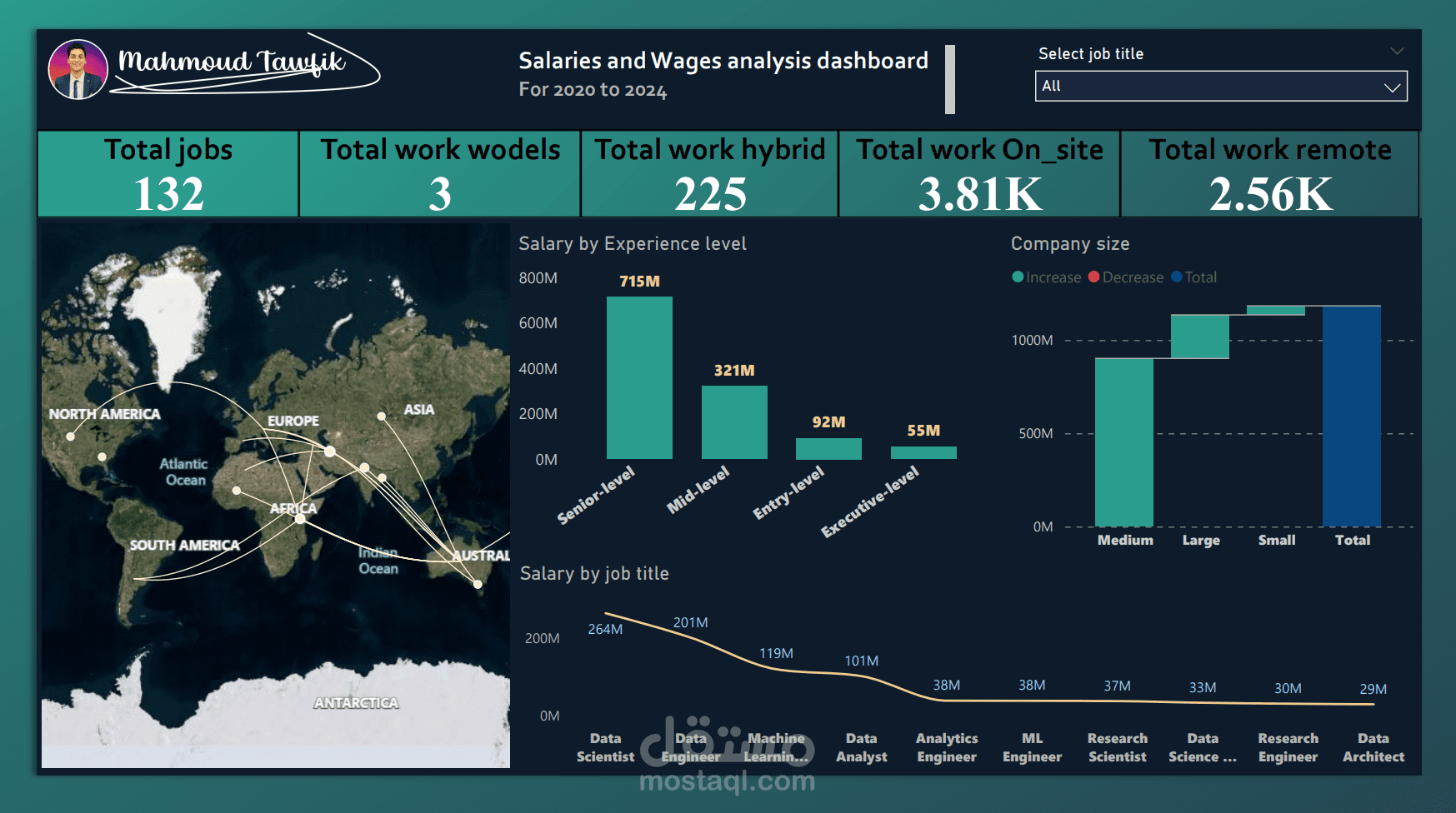Select the Large company size bar
This screenshot has height=813, width=1456.
click(x=1200, y=337)
